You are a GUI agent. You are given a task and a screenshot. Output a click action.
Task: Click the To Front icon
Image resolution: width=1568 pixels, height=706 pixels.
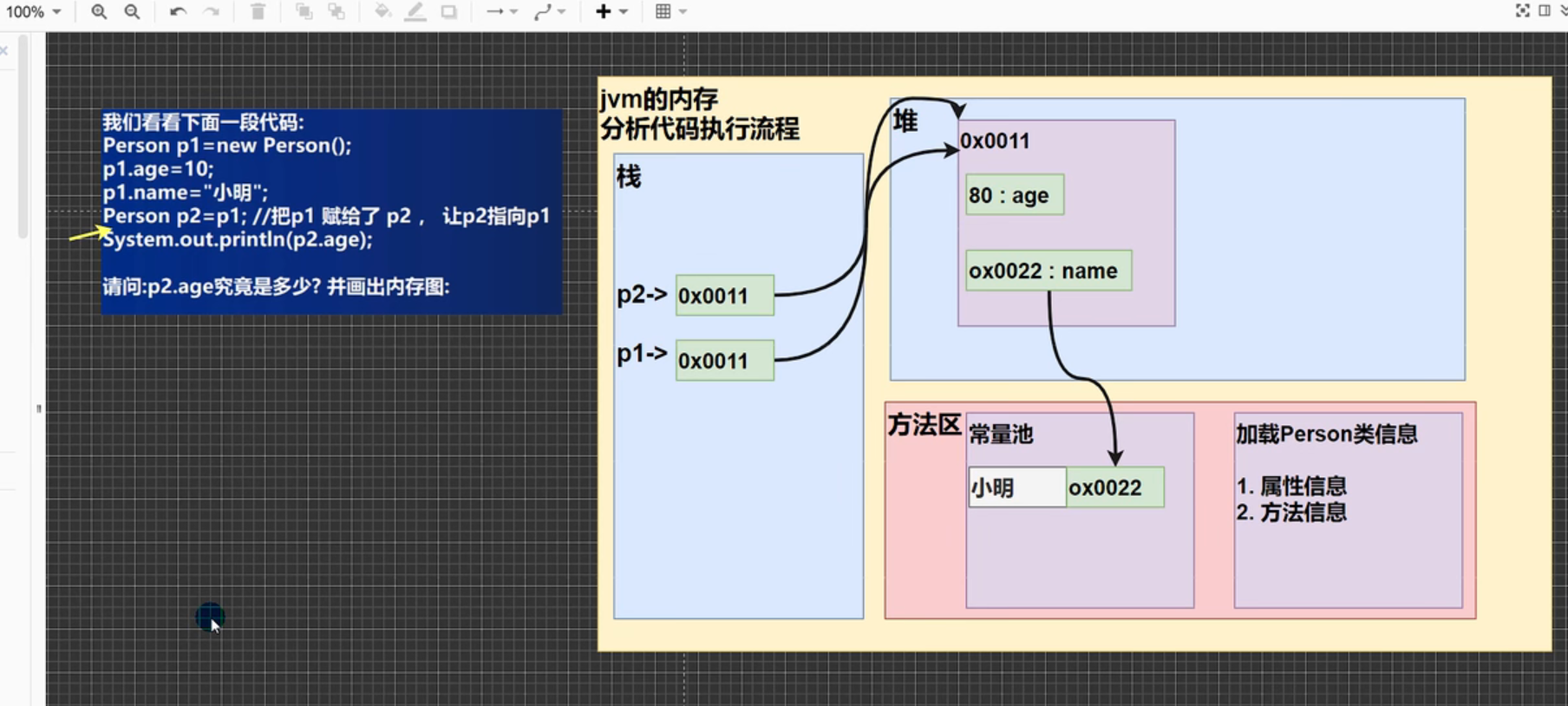304,11
